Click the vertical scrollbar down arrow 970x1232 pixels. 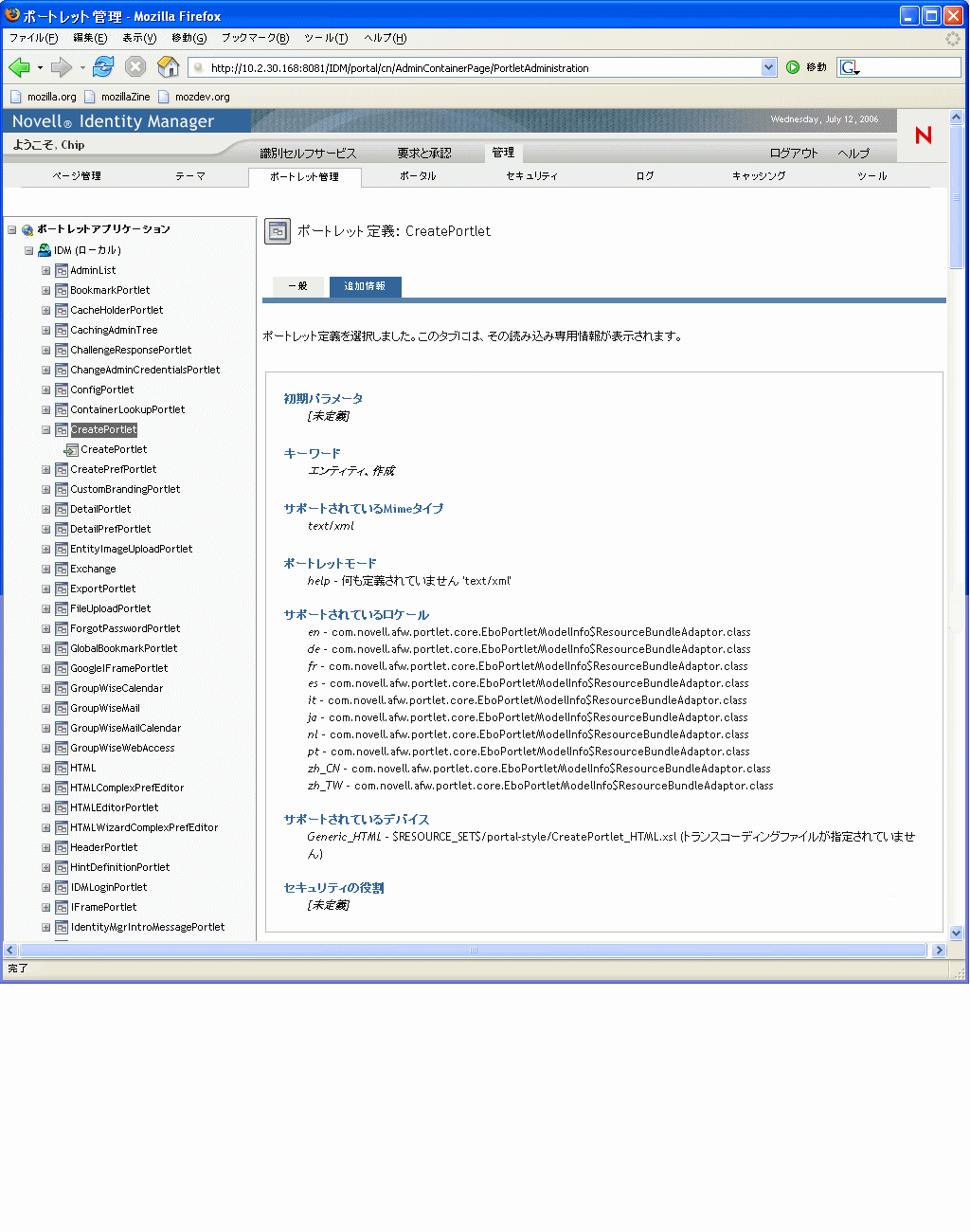click(957, 933)
